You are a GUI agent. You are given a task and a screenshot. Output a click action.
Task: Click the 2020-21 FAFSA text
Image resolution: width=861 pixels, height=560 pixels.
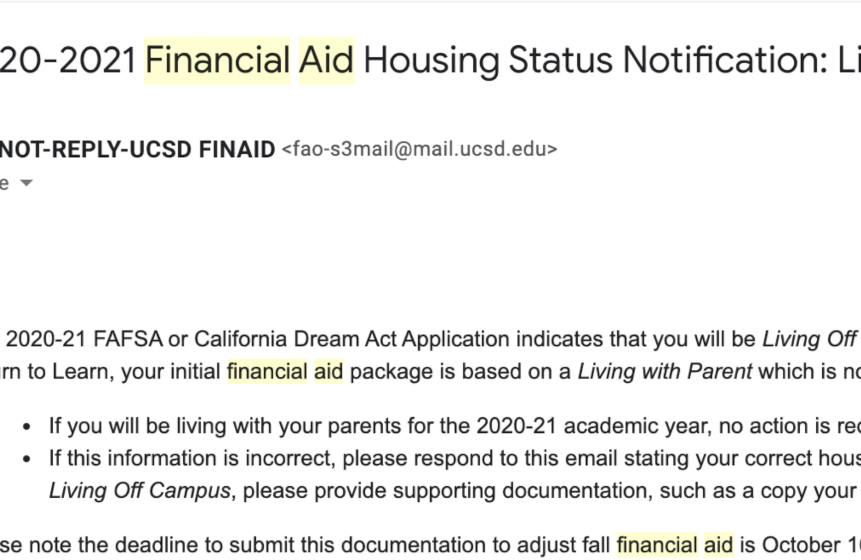(84, 339)
